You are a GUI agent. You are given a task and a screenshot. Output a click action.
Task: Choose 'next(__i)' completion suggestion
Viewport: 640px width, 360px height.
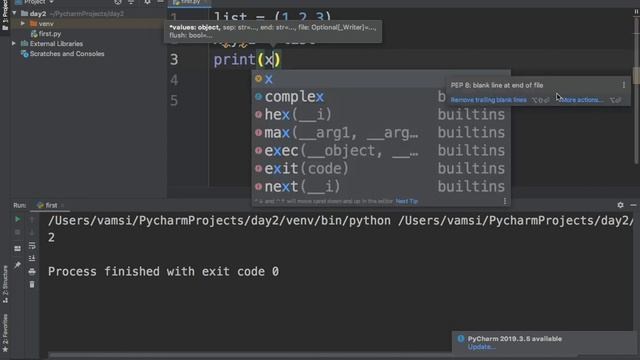[380, 187]
